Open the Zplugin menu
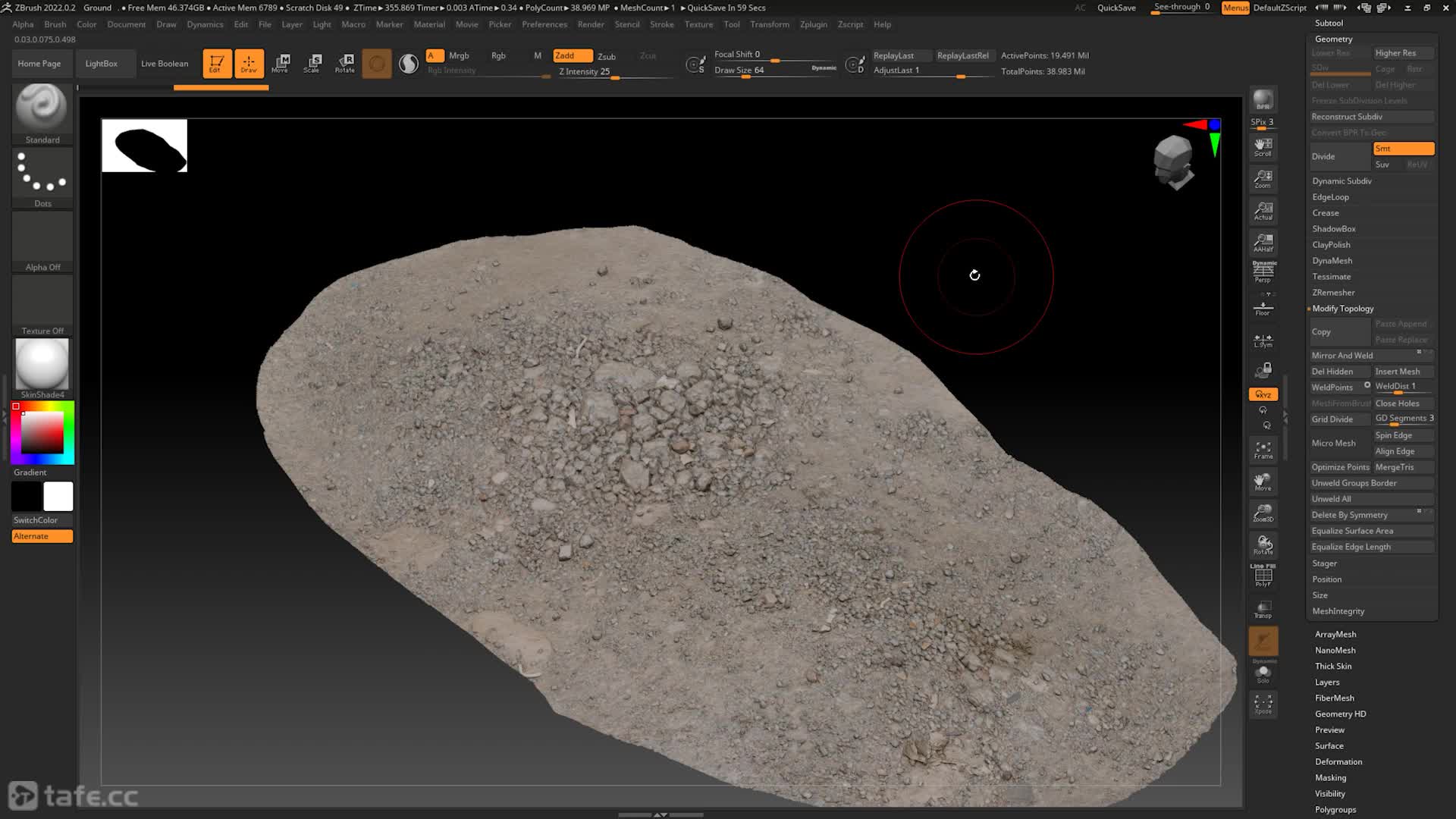 pyautogui.click(x=814, y=24)
